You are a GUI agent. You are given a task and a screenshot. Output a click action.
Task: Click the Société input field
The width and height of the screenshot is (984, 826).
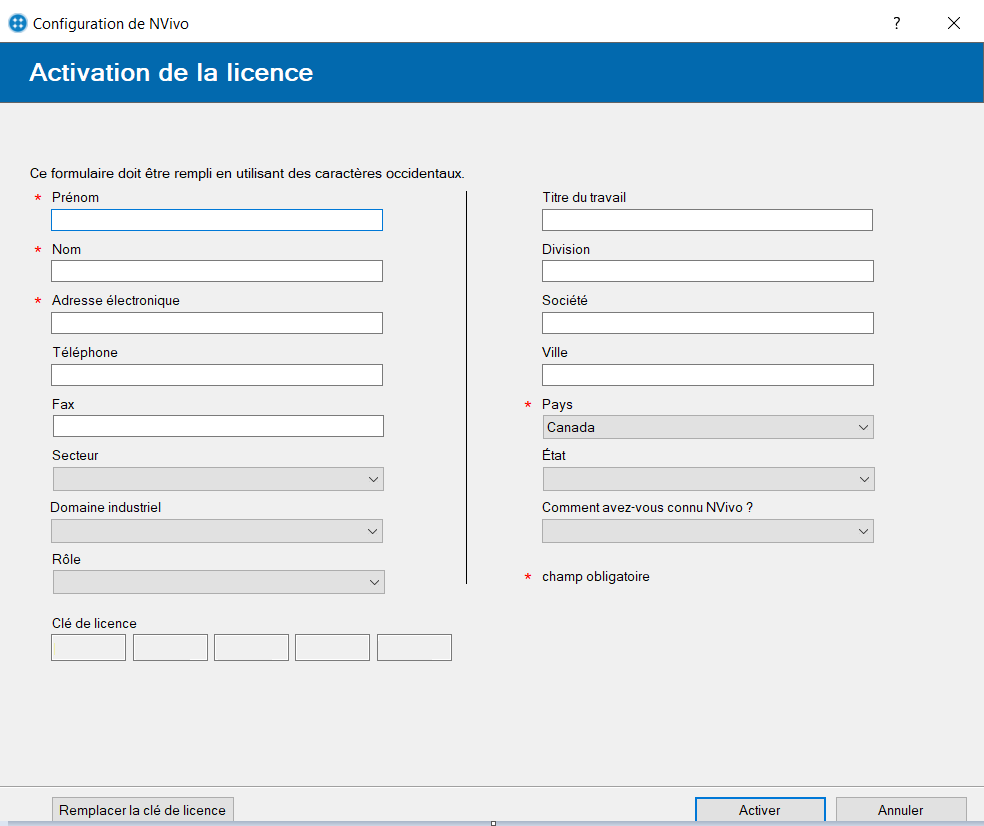point(708,323)
